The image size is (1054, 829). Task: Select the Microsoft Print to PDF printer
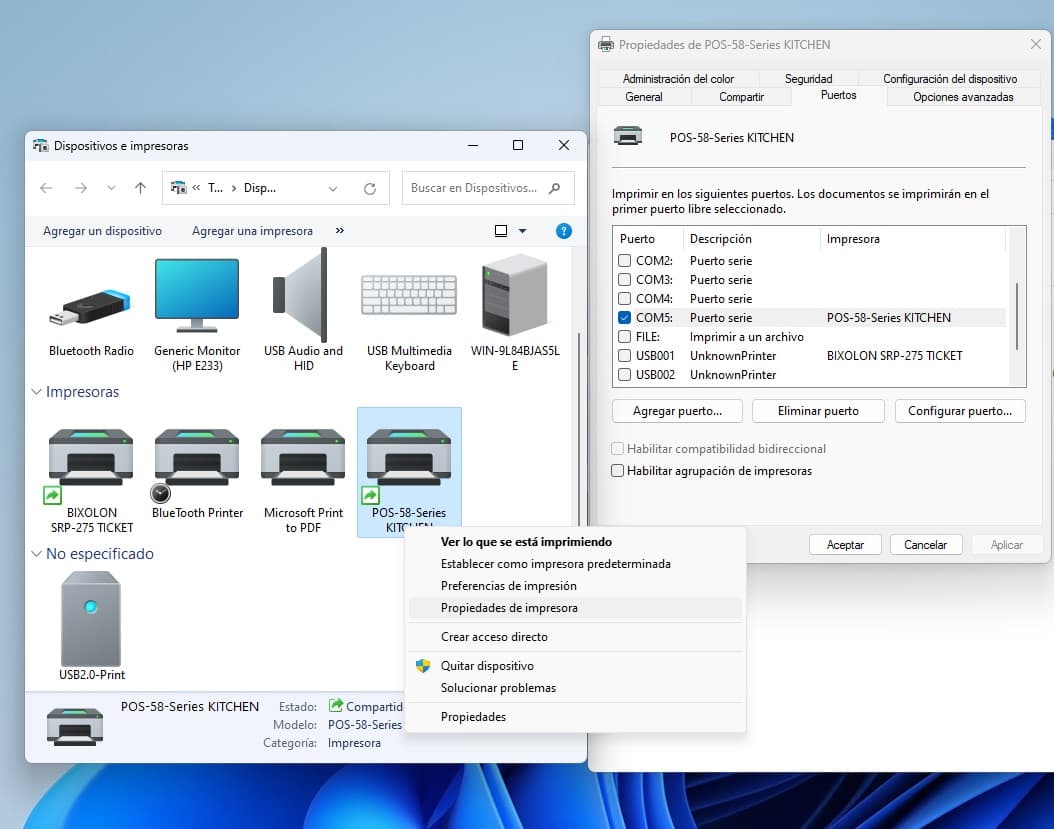coord(302,457)
